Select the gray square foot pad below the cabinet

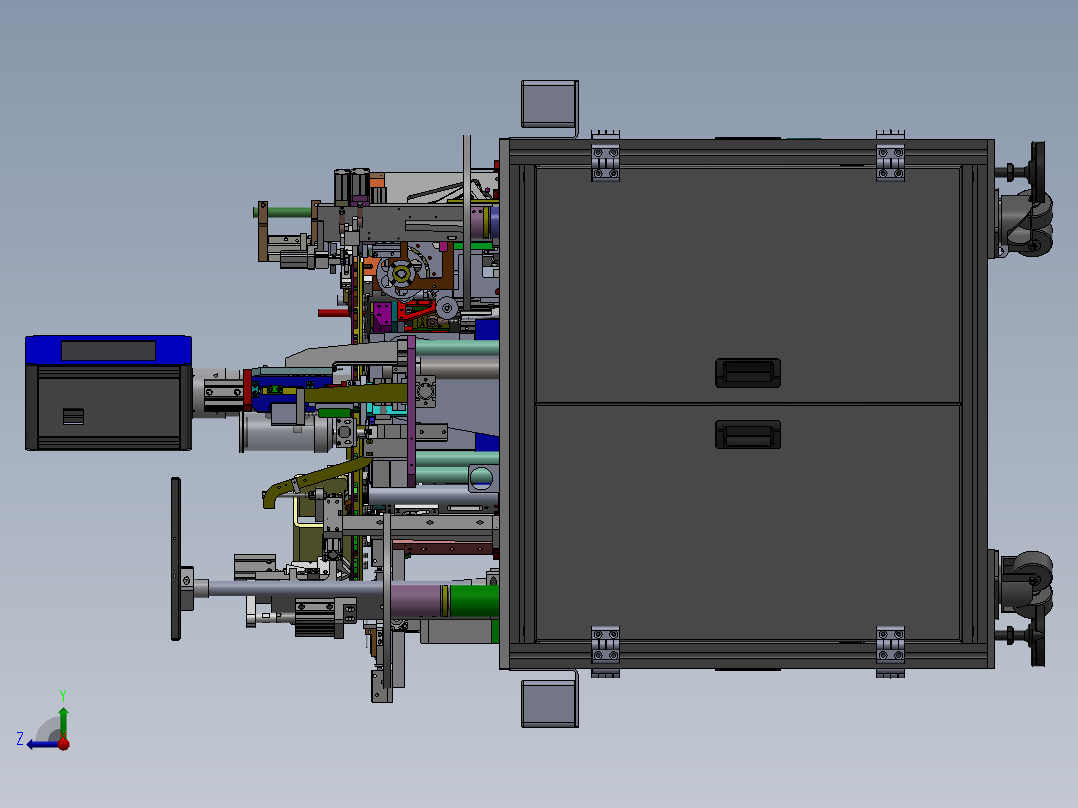click(x=549, y=703)
